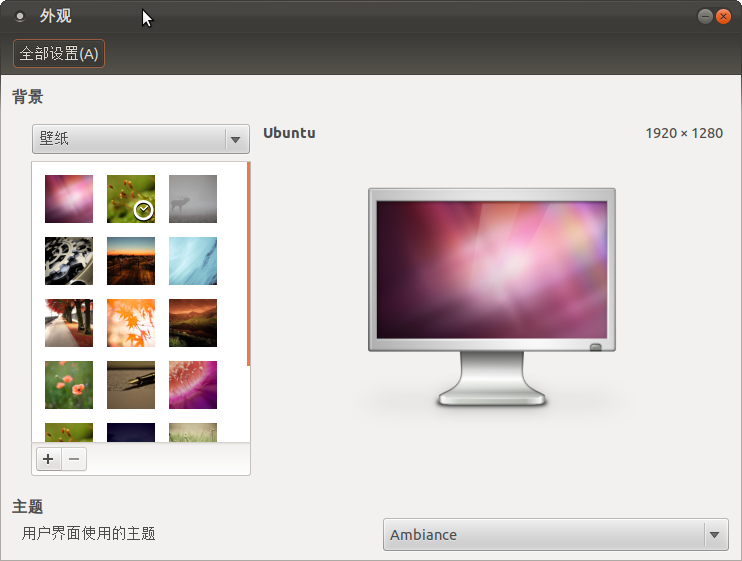Viewport: 742px width, 561px height.
Task: Open the 壁纸 wallpaper source dropdown
Action: pyautogui.click(x=141, y=139)
